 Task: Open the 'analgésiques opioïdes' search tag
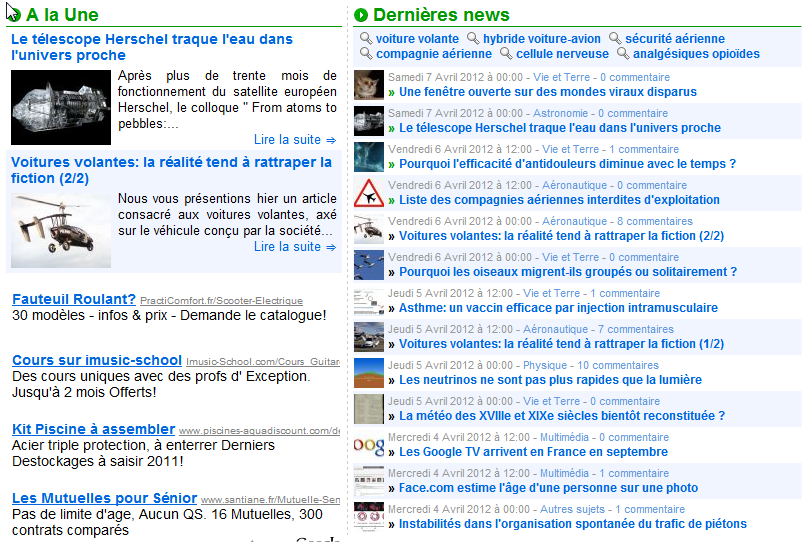pos(696,54)
